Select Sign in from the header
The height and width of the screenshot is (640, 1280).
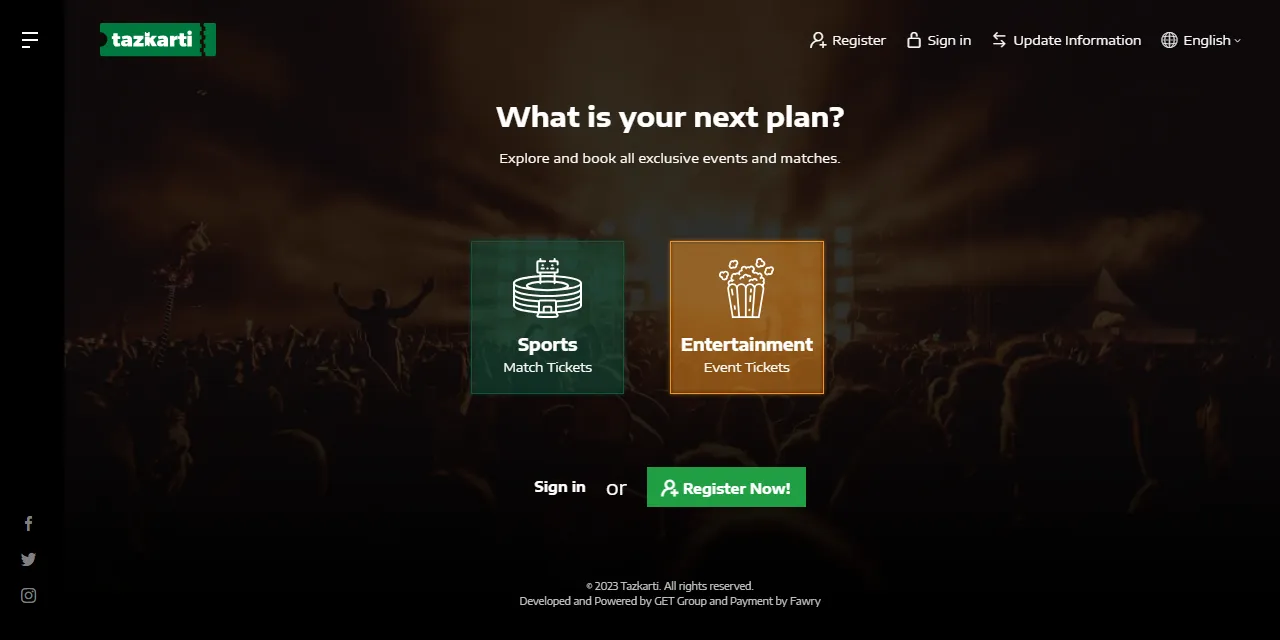[939, 40]
